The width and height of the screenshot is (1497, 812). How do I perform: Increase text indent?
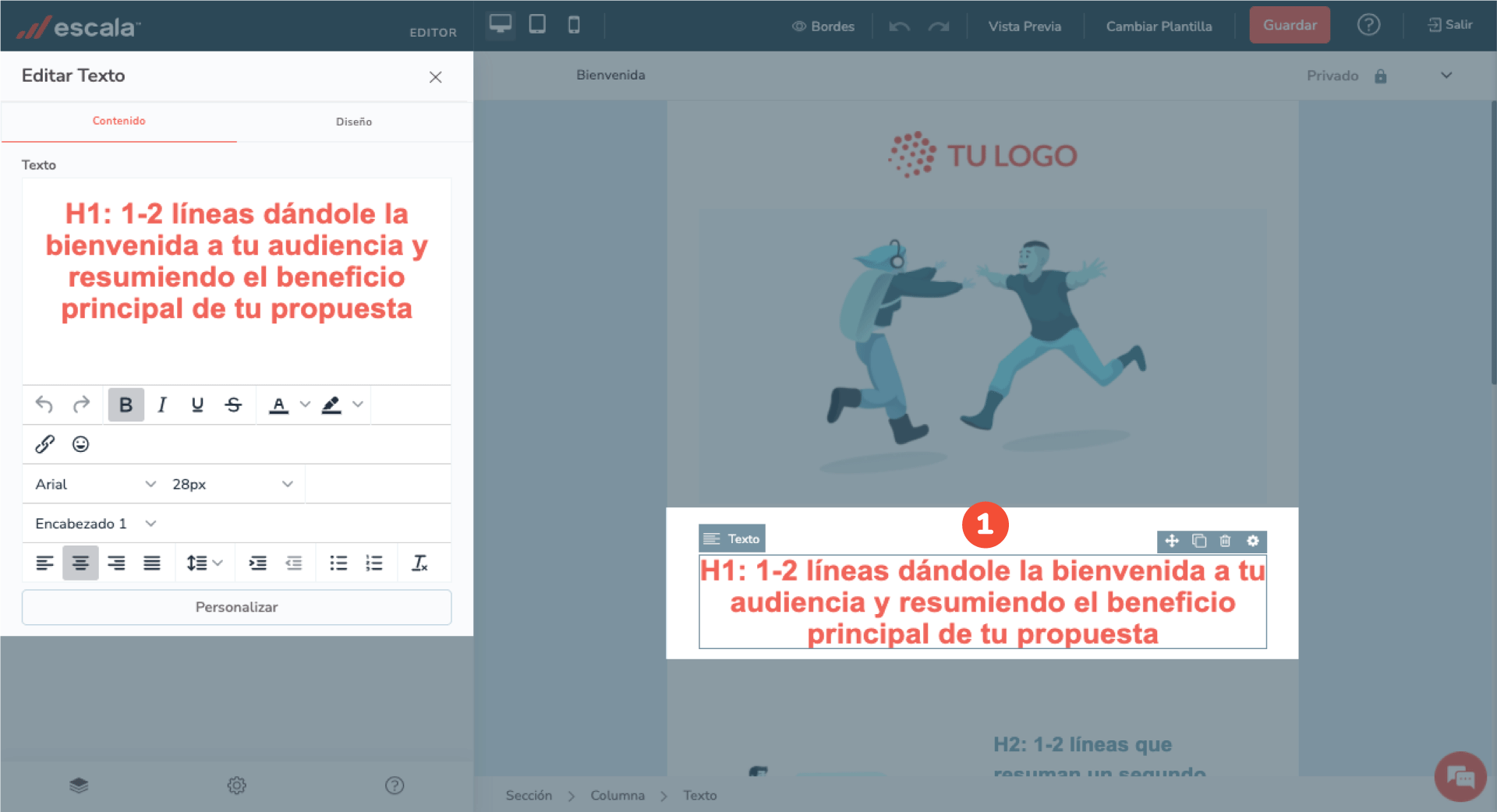[x=257, y=563]
